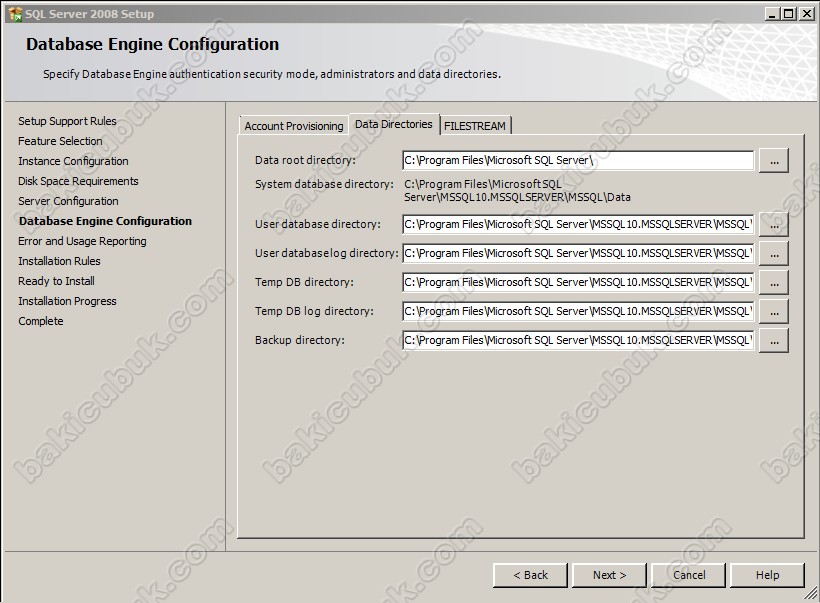Browse for the Data root directory
Viewport: 820px width, 603px height.
[774, 161]
